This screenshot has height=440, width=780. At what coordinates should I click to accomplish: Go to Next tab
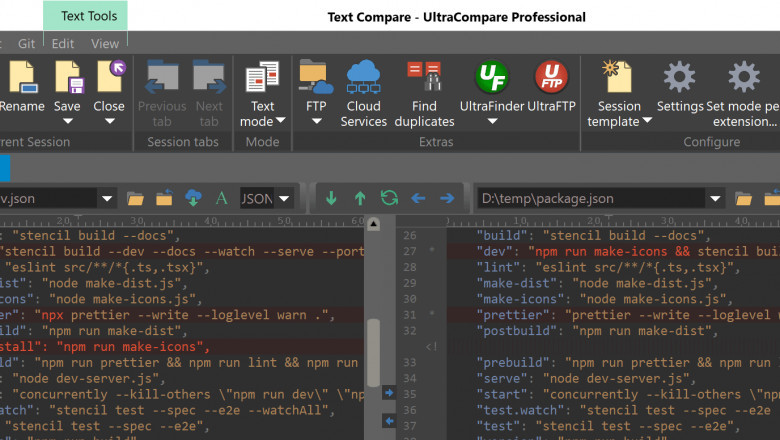(209, 78)
